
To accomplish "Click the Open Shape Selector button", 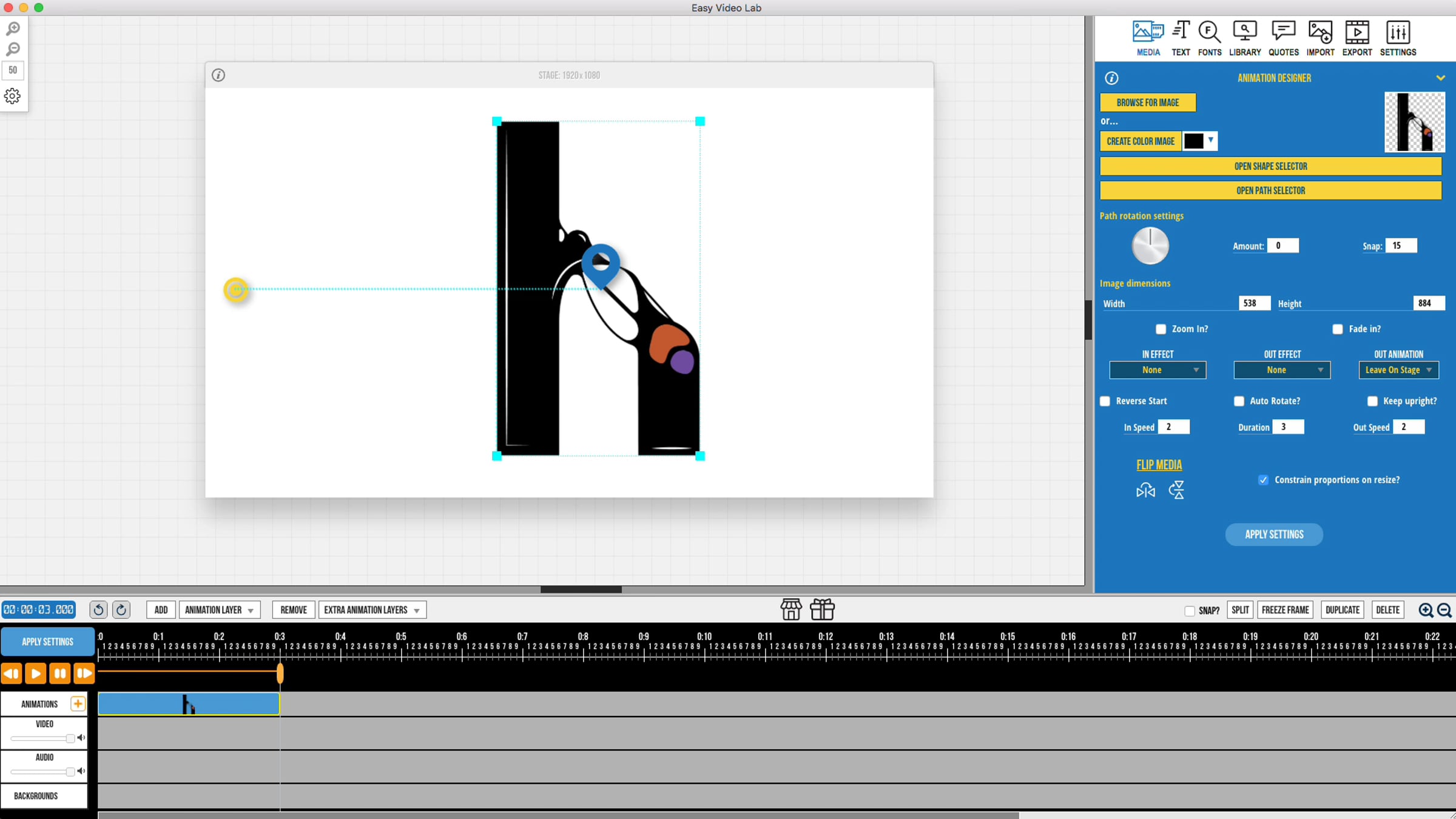I will pyautogui.click(x=1270, y=166).
